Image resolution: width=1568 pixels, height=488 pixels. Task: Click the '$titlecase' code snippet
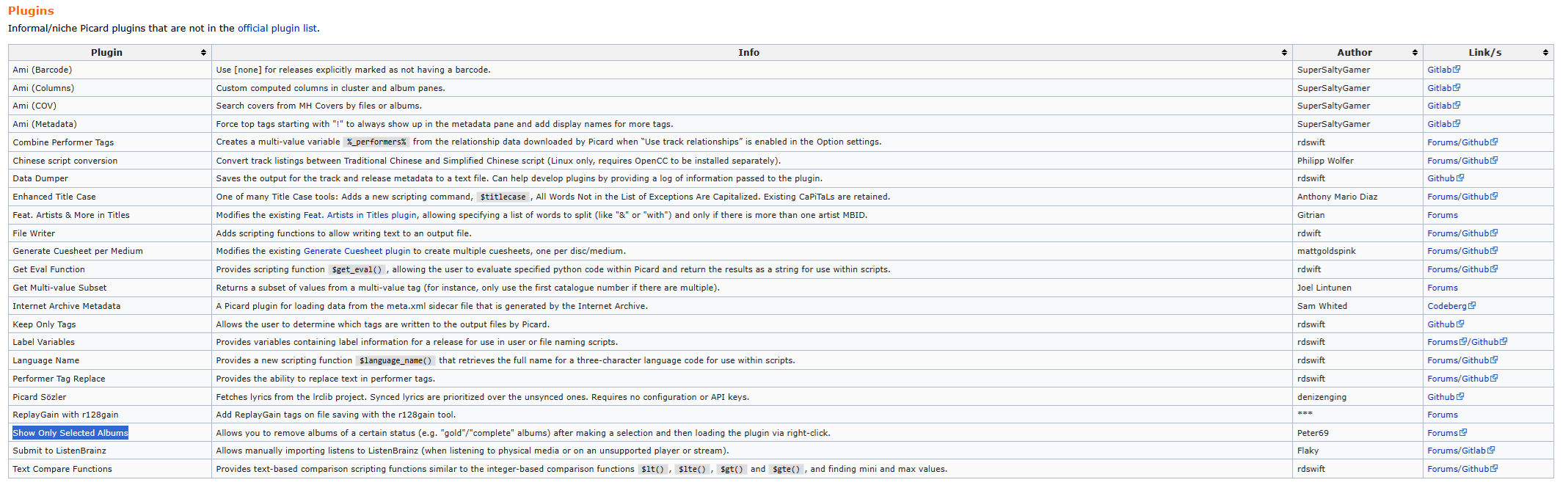[x=503, y=197]
